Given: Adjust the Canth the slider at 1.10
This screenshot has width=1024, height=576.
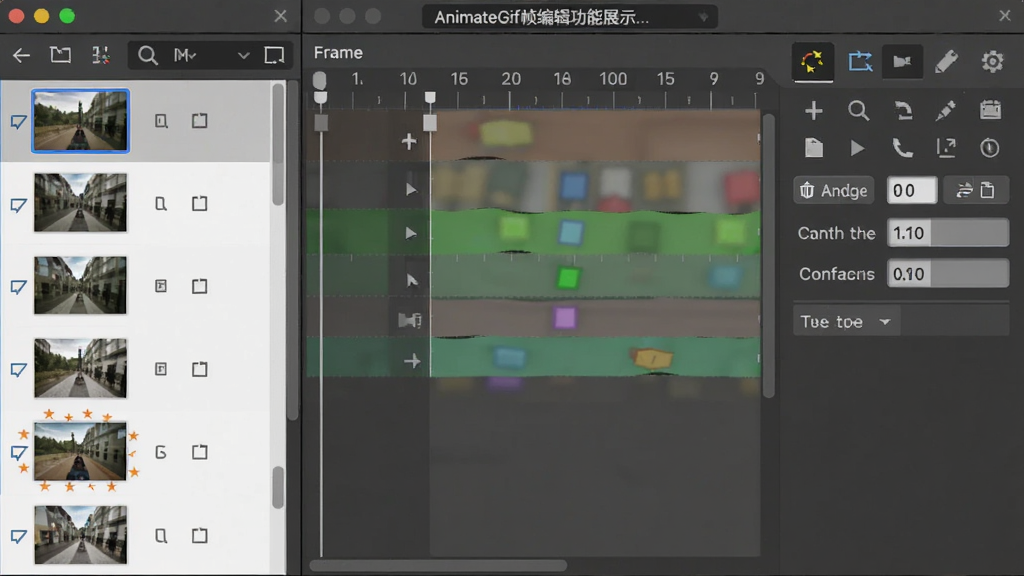Looking at the screenshot, I should coord(948,233).
